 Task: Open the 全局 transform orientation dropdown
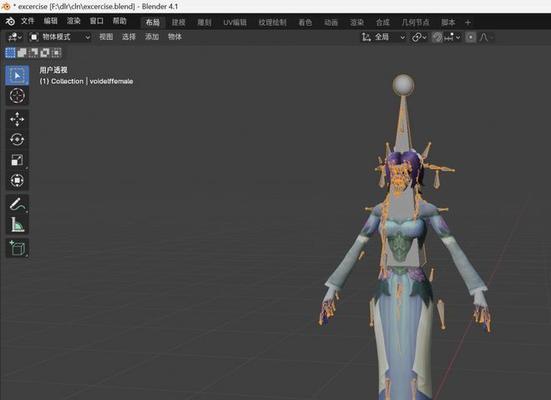(x=383, y=37)
